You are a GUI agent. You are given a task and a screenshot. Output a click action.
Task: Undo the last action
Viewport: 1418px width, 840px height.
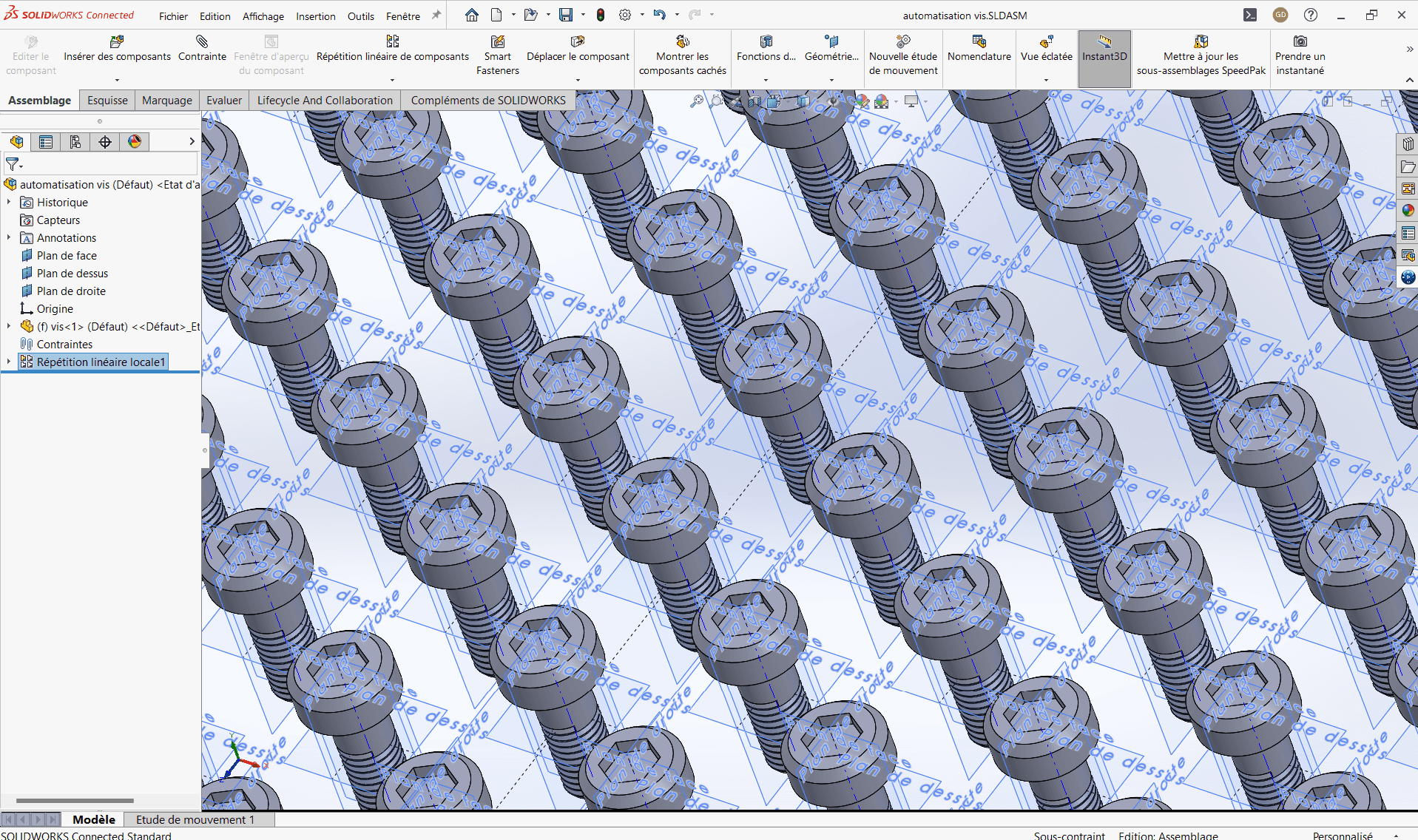pos(659,15)
